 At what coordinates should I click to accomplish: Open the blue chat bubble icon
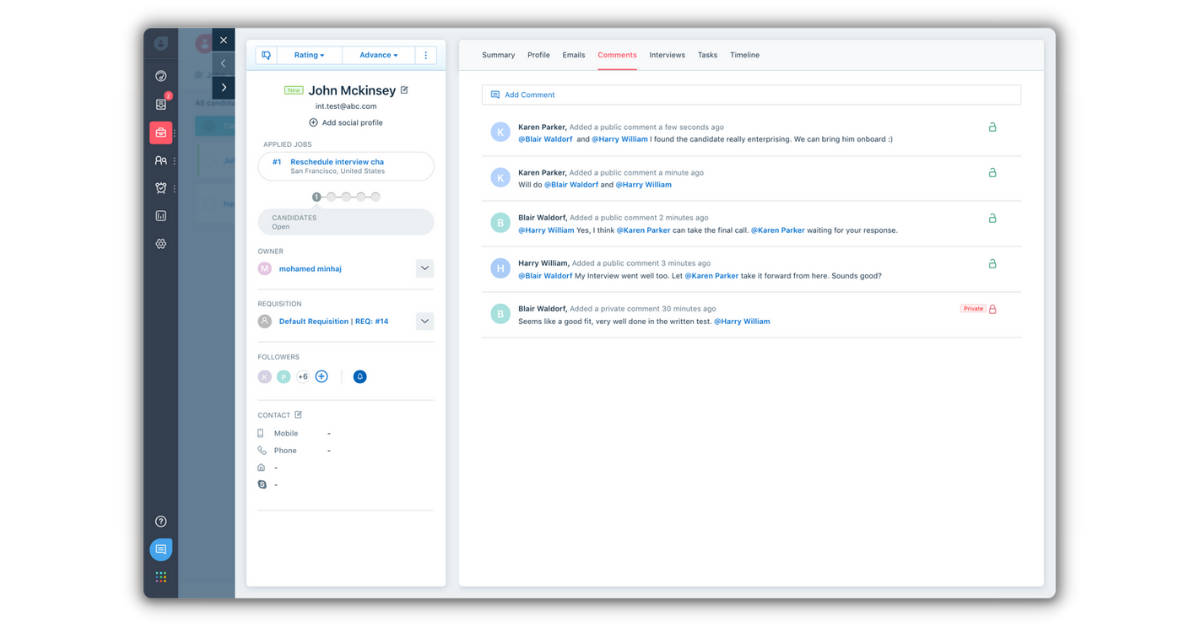point(160,548)
